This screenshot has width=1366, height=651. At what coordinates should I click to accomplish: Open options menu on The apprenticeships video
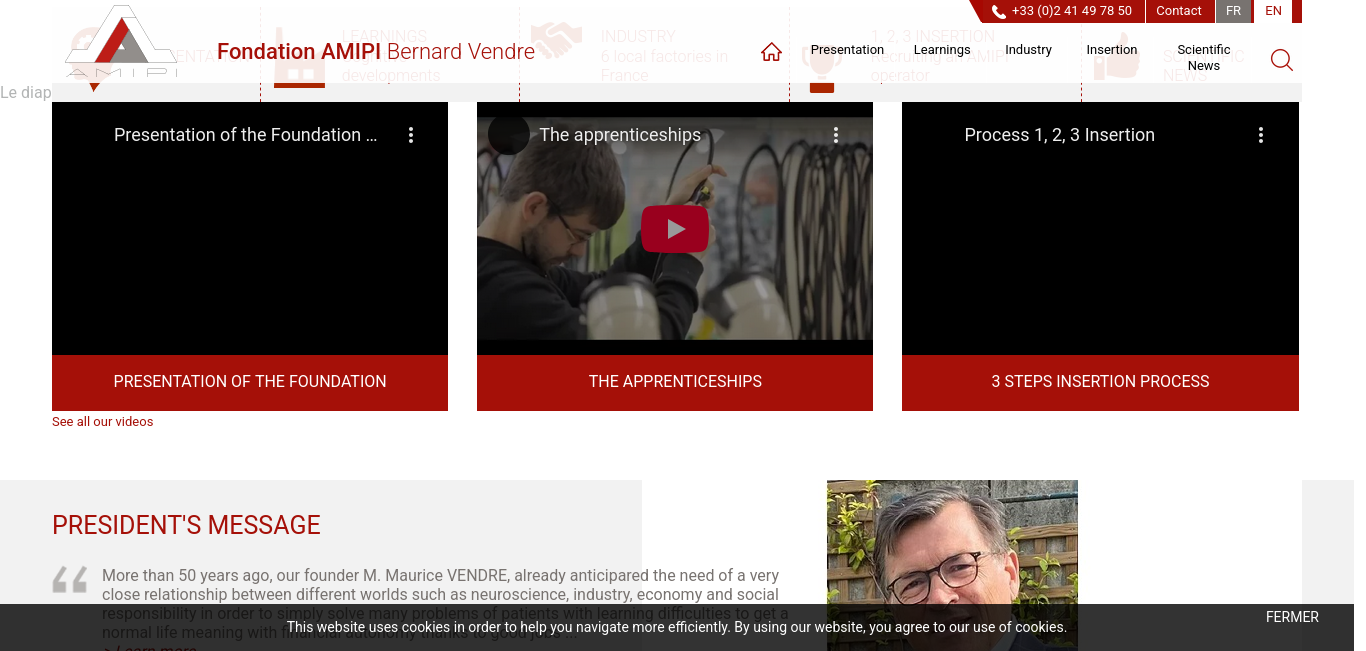click(x=836, y=135)
